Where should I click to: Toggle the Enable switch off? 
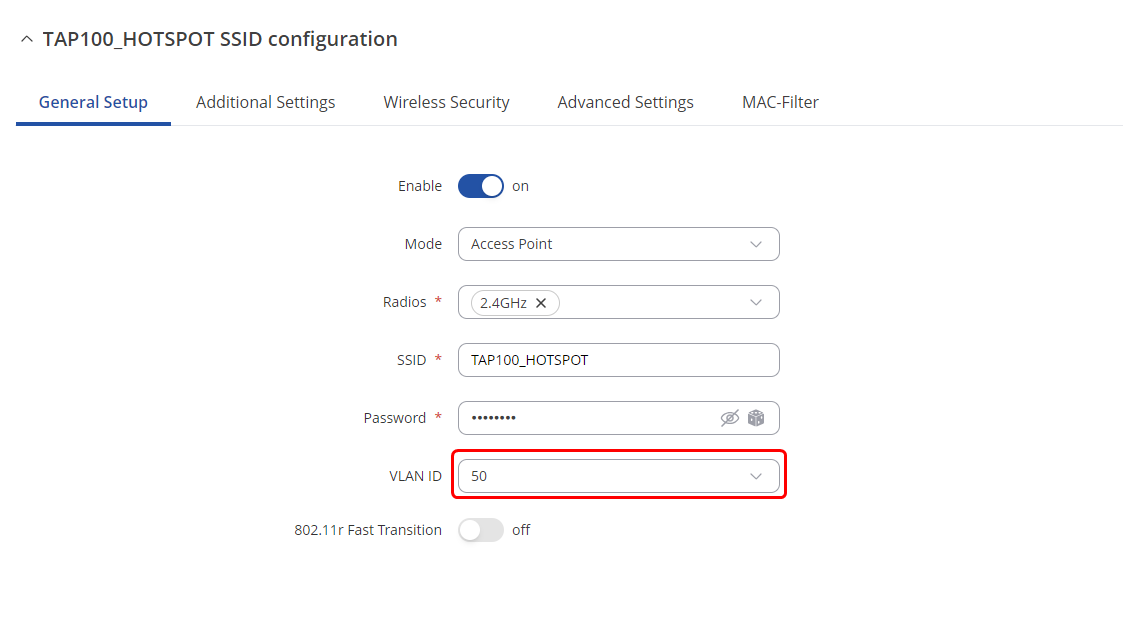click(x=481, y=186)
